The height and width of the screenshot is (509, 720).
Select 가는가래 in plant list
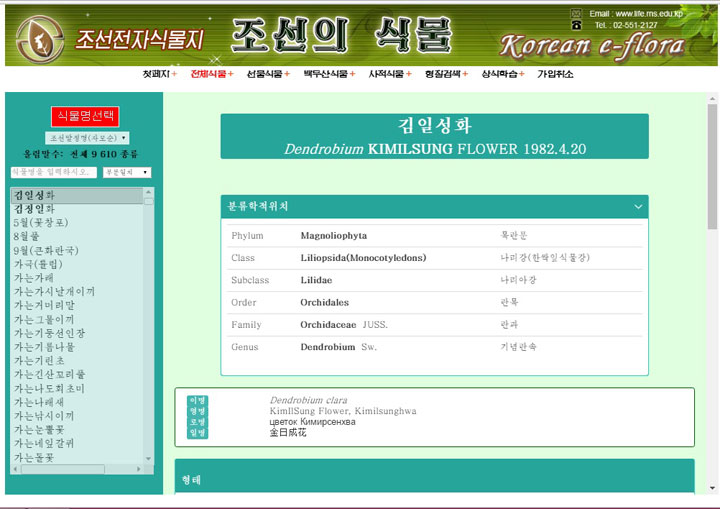coord(34,278)
